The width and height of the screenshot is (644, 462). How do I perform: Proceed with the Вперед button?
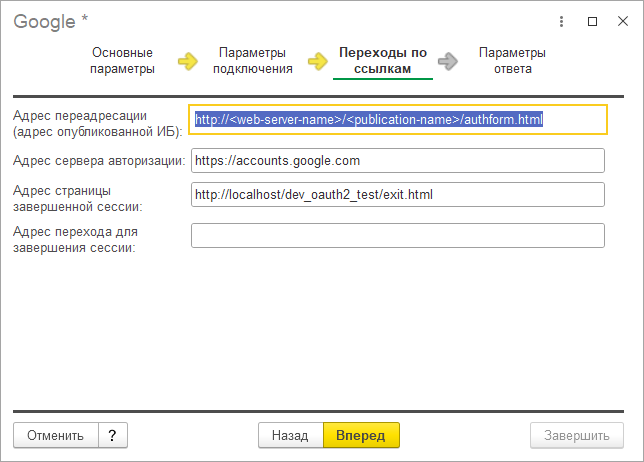[x=361, y=435]
